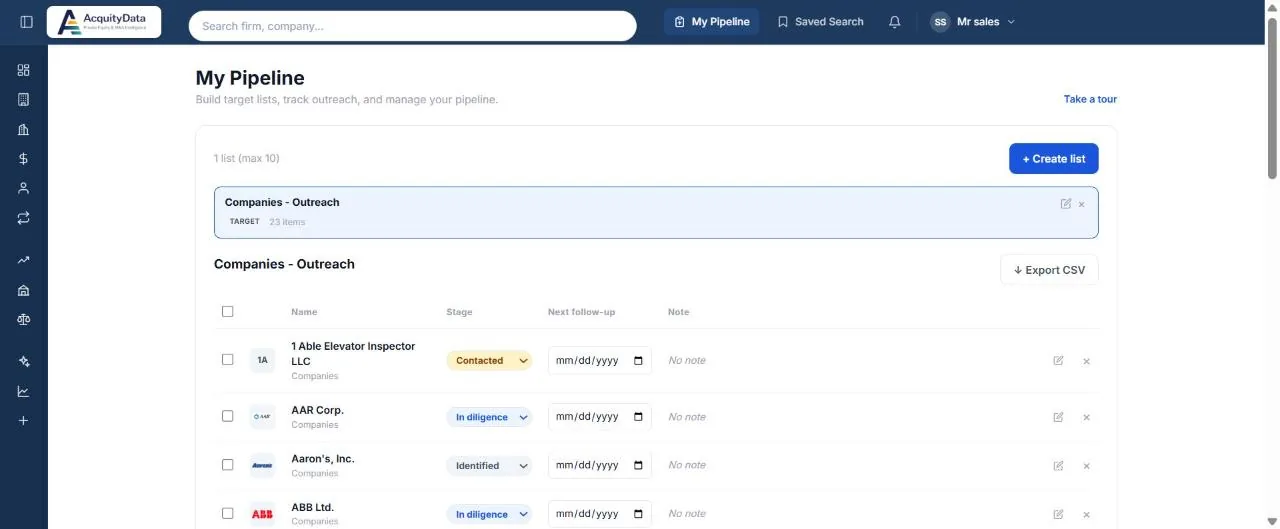Check the AAR Corp. row checkbox

228,416
